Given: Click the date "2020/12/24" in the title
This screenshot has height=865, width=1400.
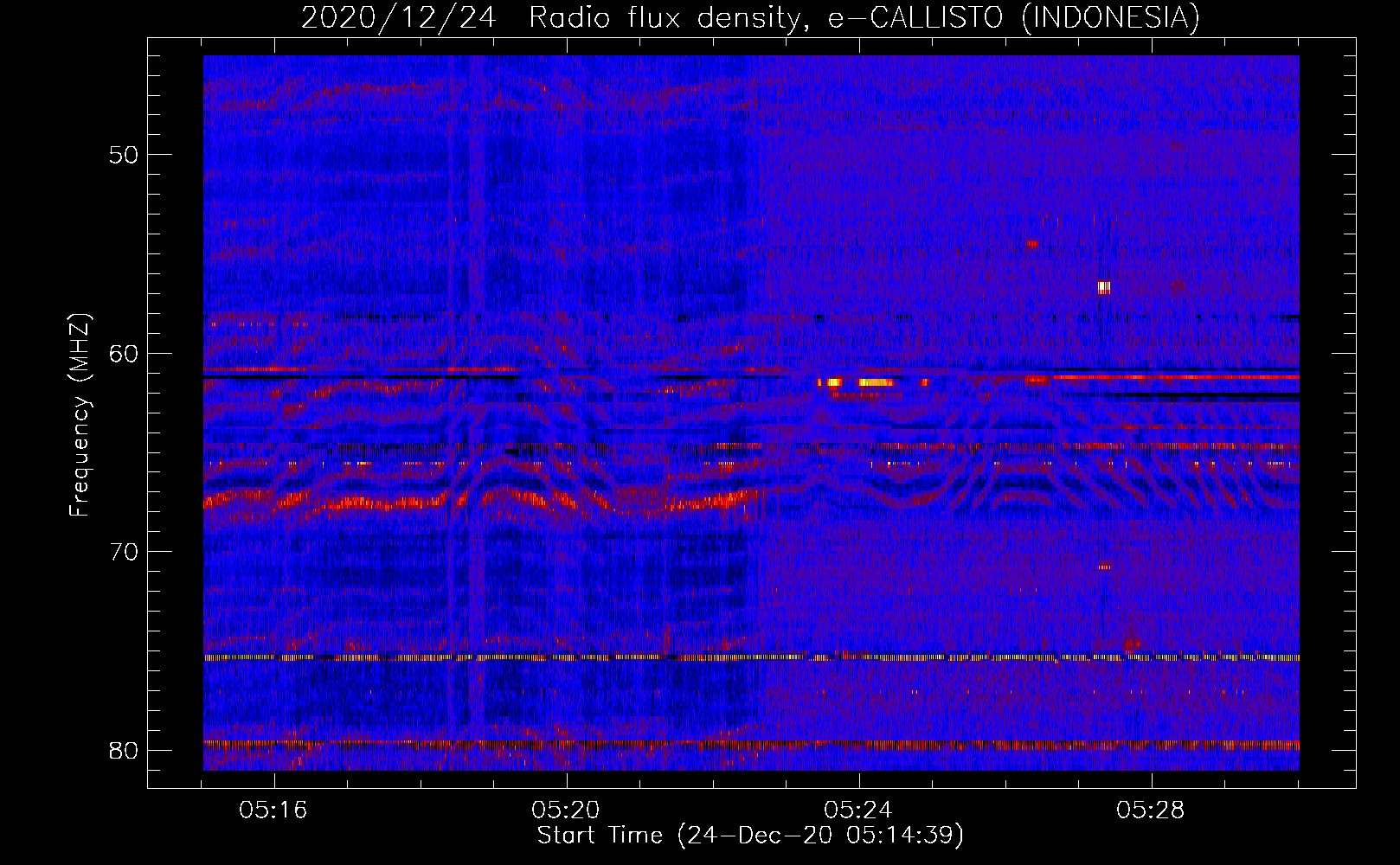Looking at the screenshot, I should click(398, 17).
